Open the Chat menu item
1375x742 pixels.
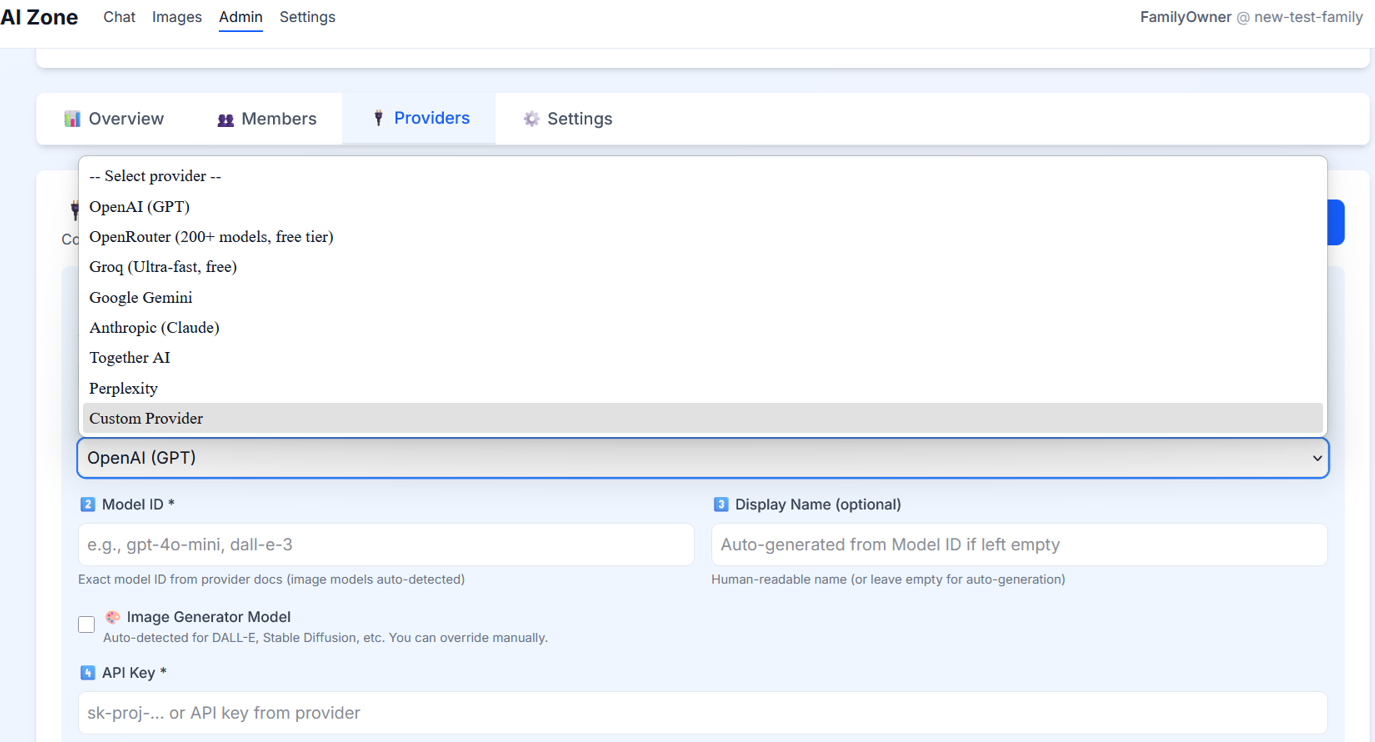pos(119,17)
